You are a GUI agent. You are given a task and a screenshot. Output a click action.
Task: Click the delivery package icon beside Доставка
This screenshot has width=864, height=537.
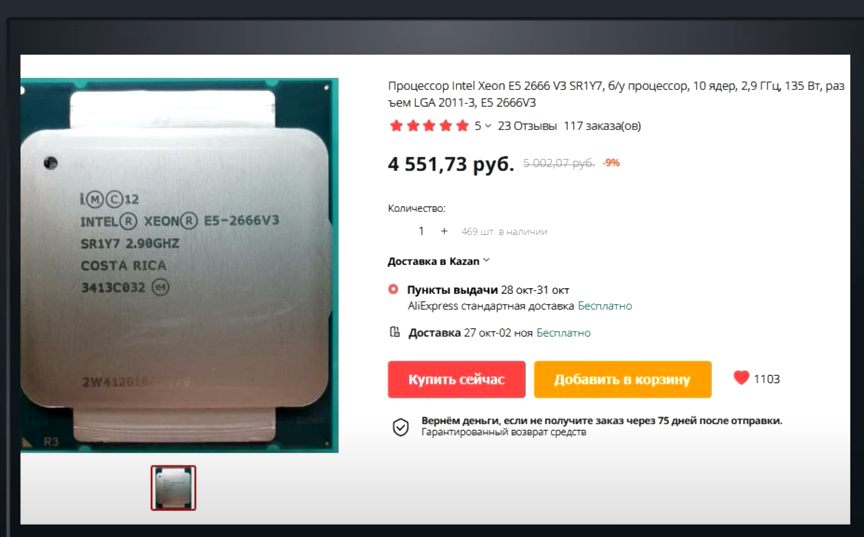coord(395,332)
